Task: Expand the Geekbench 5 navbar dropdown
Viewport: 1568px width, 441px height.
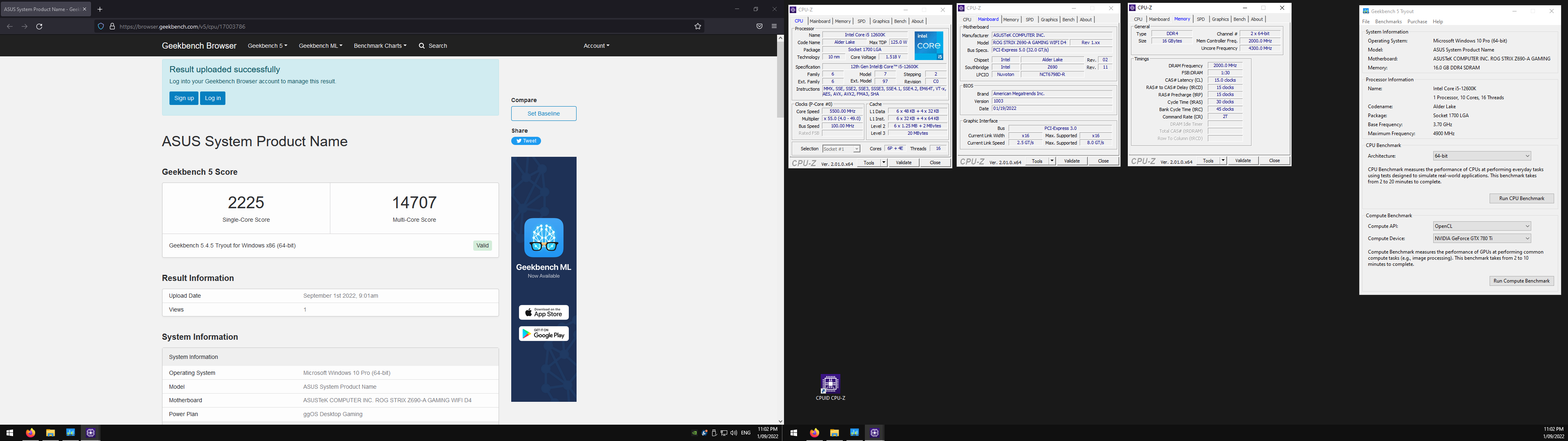Action: pyautogui.click(x=267, y=46)
